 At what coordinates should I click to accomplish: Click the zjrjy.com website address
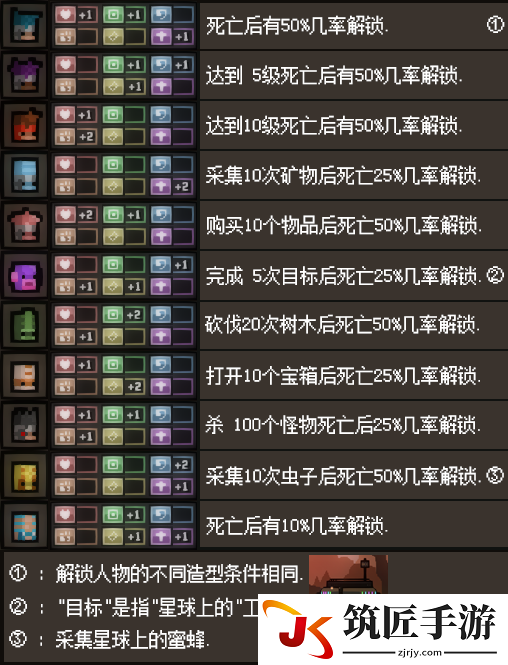pyautogui.click(x=420, y=652)
